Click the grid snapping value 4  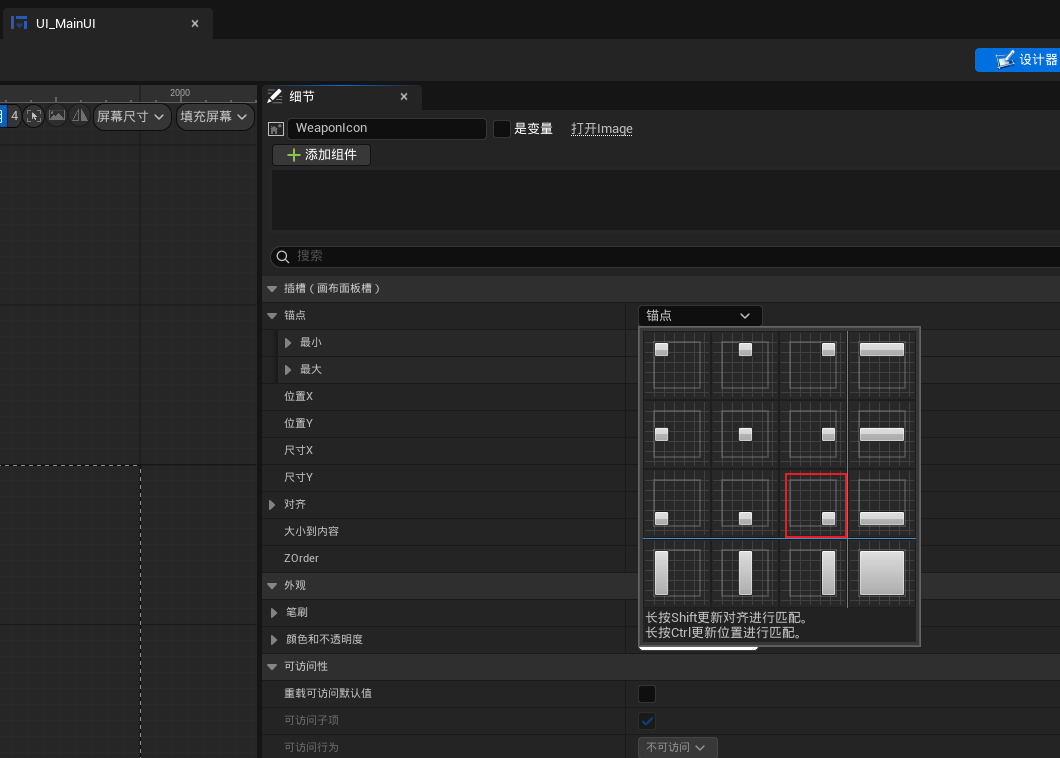coord(14,116)
